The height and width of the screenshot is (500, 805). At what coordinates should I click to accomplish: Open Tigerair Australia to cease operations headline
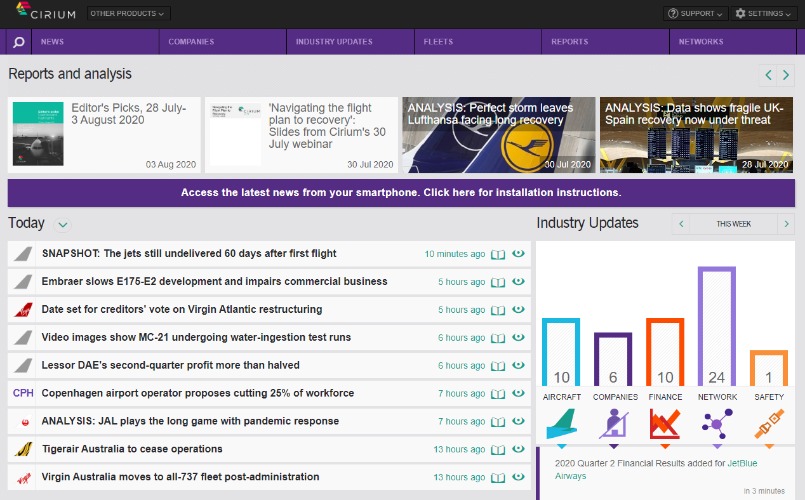pos(132,449)
